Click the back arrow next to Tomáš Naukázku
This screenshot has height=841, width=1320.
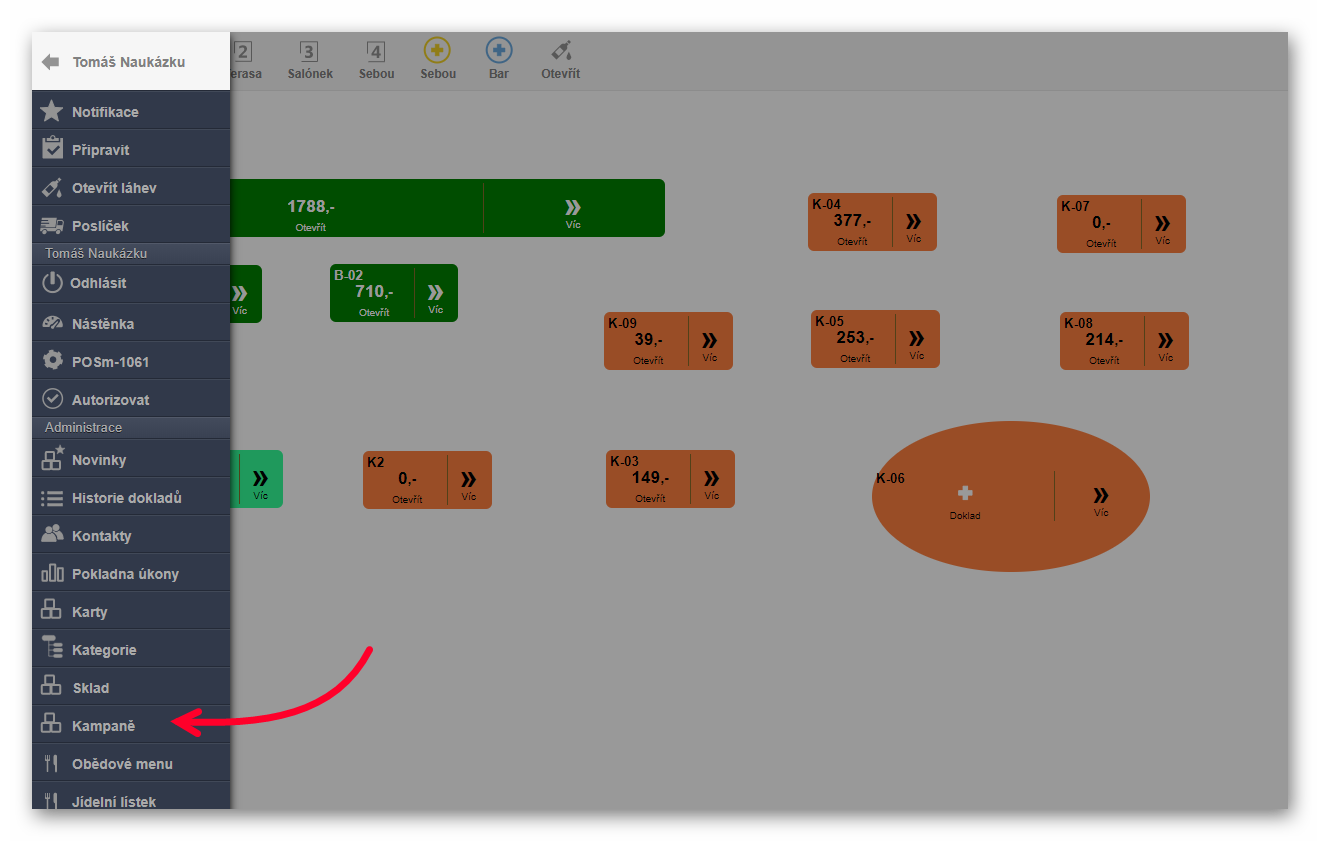point(51,62)
